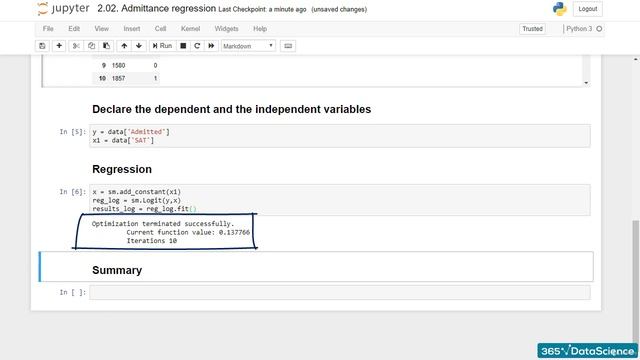Open the command palette keyboard icon
Screen dimensions: 640x360
288,46
